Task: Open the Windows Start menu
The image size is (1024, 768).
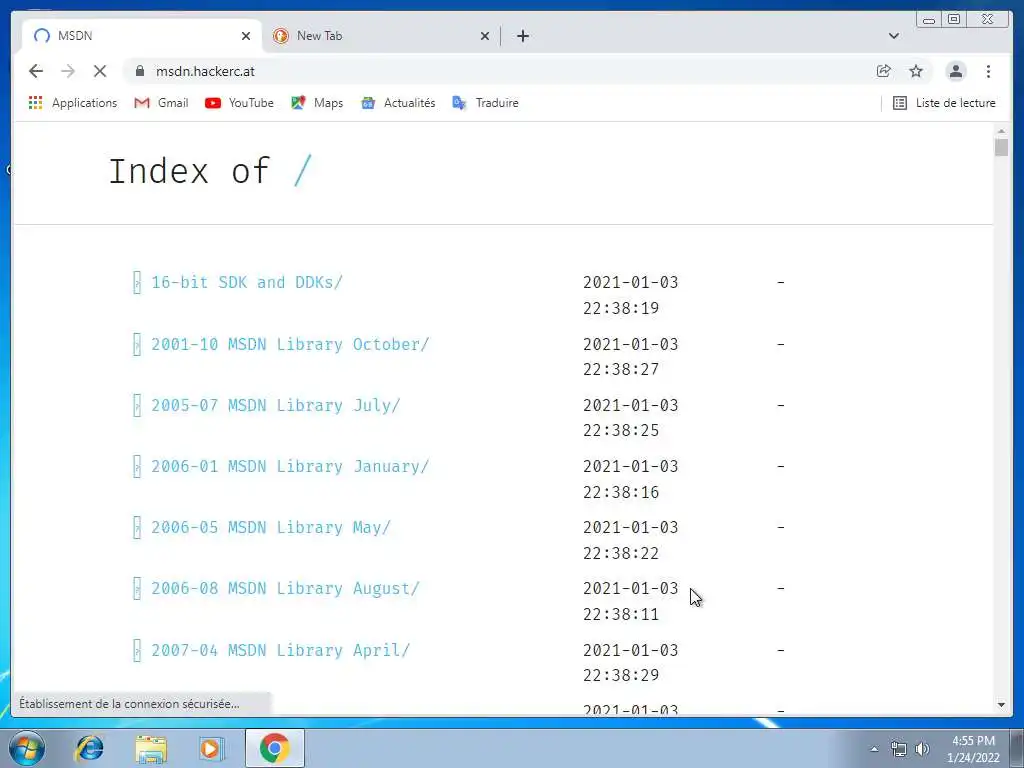Action: [x=27, y=748]
